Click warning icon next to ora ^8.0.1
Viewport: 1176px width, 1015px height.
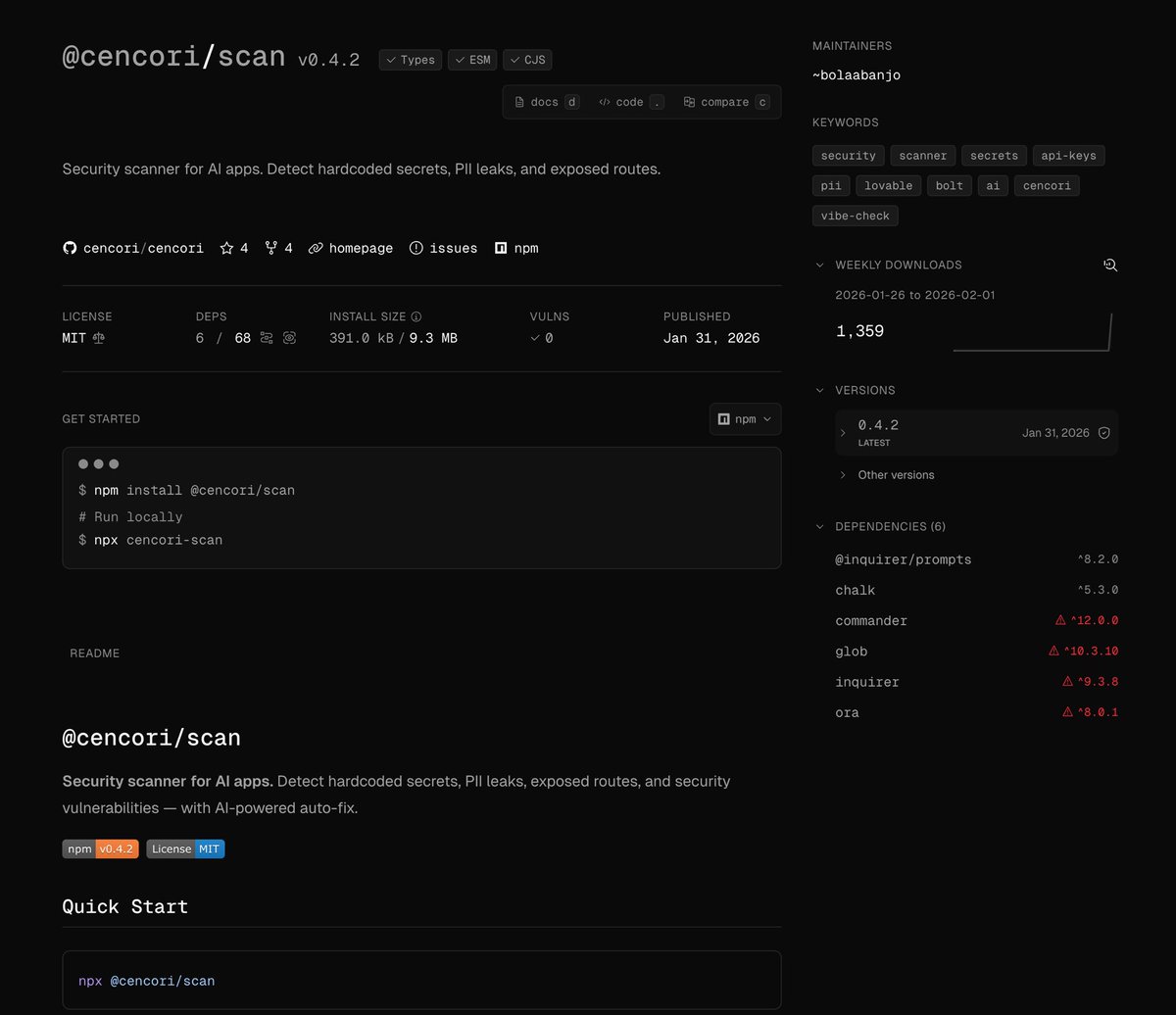pos(1067,712)
